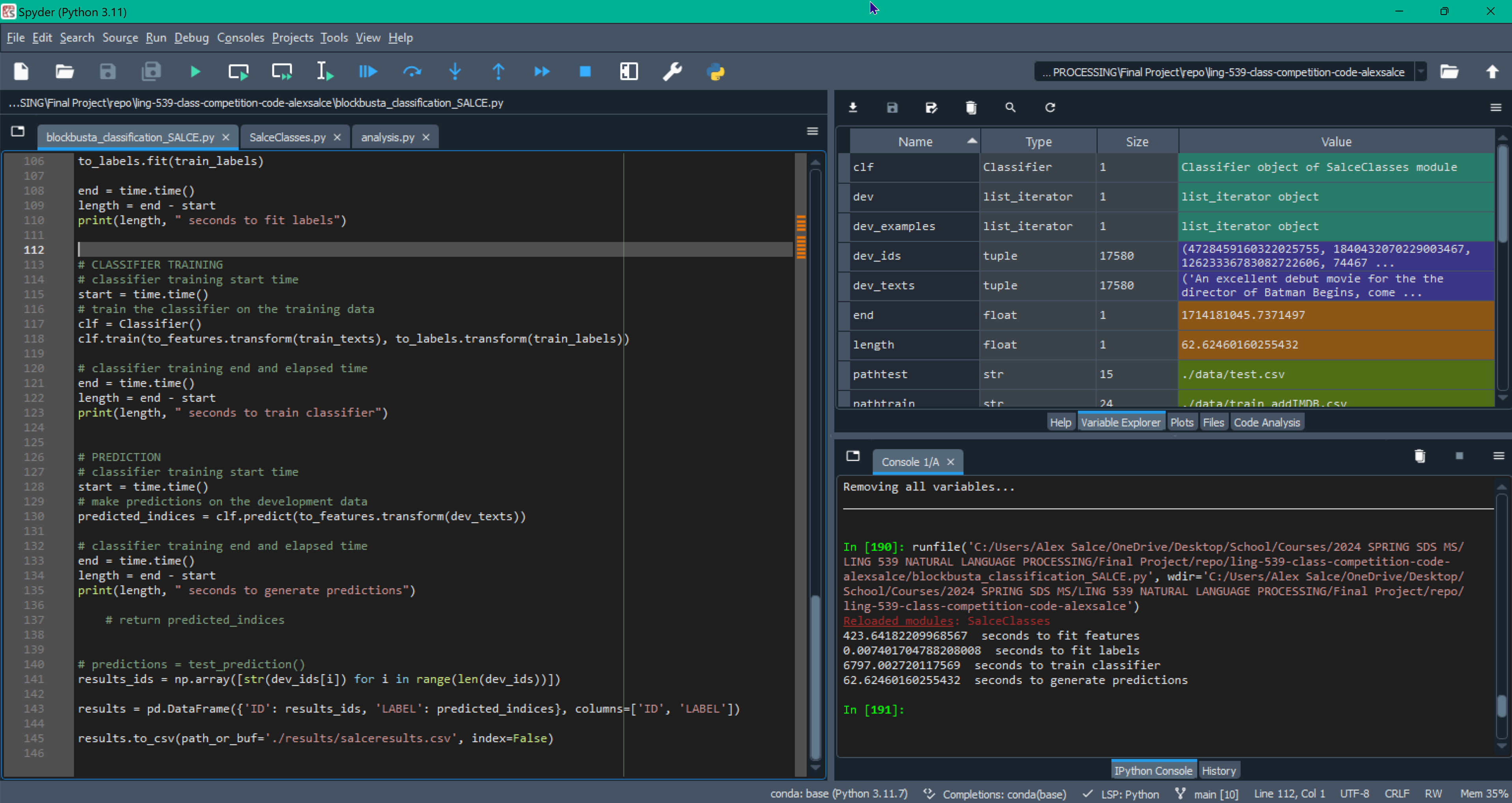Click the Variable Explorer tab

1120,422
